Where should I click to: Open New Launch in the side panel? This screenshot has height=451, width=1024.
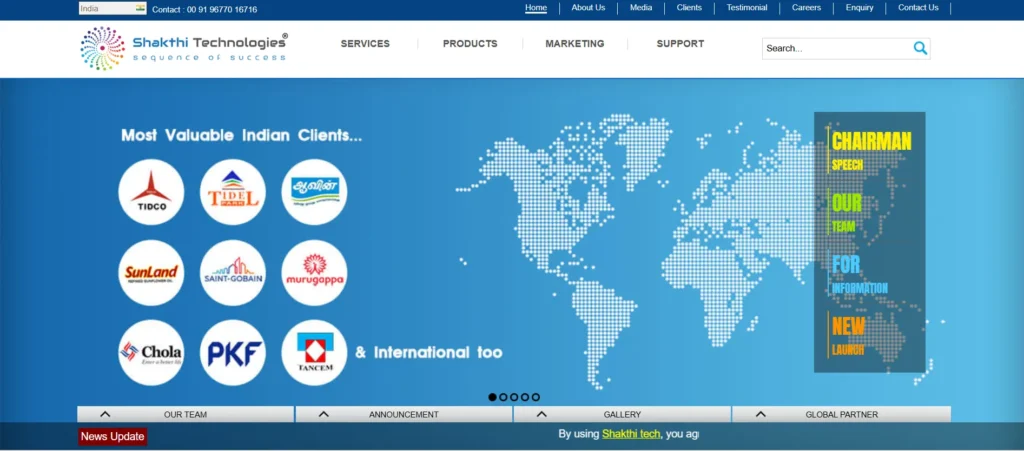(x=848, y=334)
